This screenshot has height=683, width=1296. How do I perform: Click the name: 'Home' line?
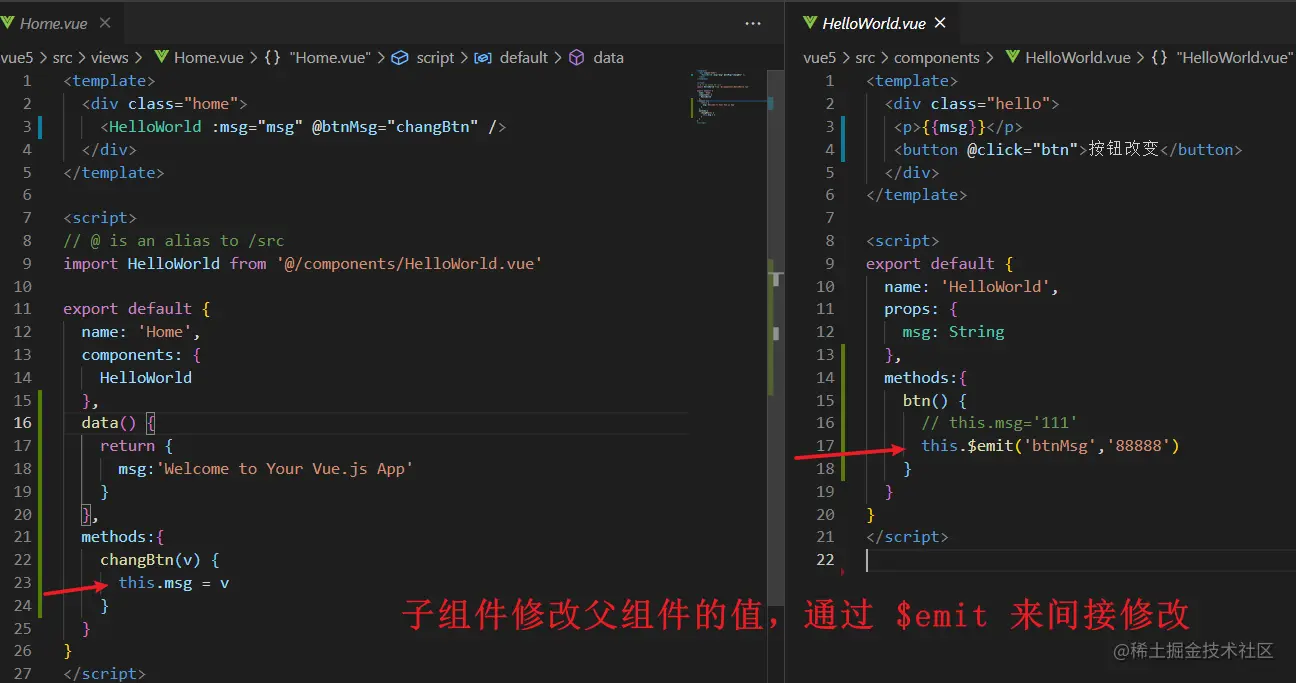(x=141, y=332)
